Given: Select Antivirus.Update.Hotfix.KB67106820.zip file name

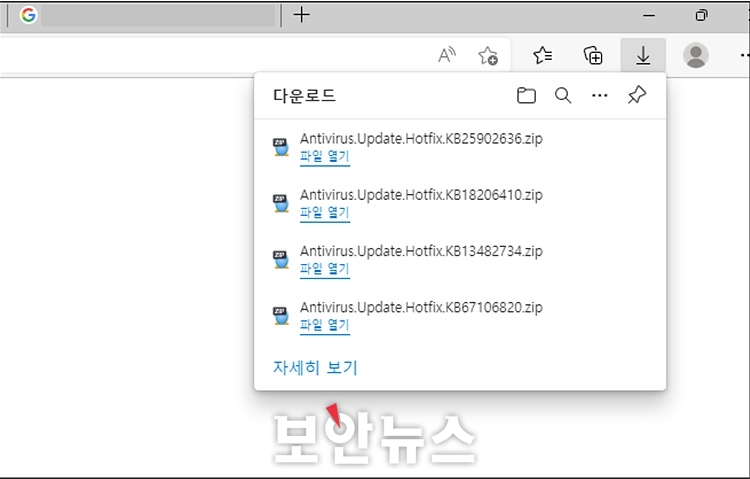Looking at the screenshot, I should point(421,307).
